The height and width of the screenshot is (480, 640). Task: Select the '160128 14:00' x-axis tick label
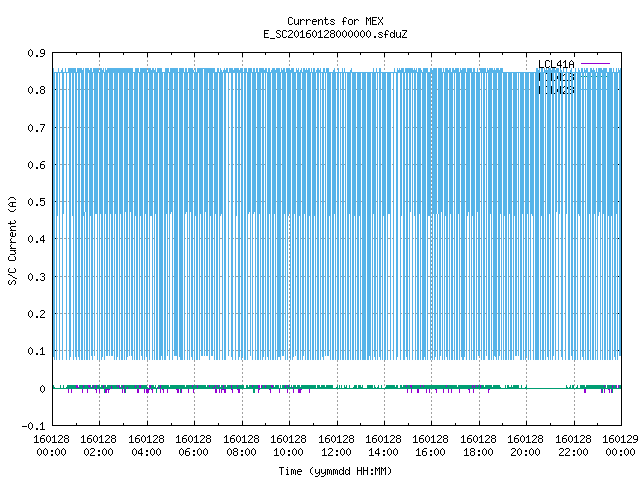383,446
